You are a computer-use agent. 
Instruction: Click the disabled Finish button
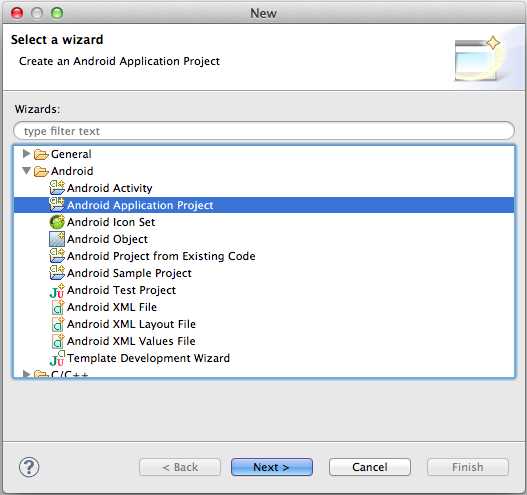pos(468,467)
